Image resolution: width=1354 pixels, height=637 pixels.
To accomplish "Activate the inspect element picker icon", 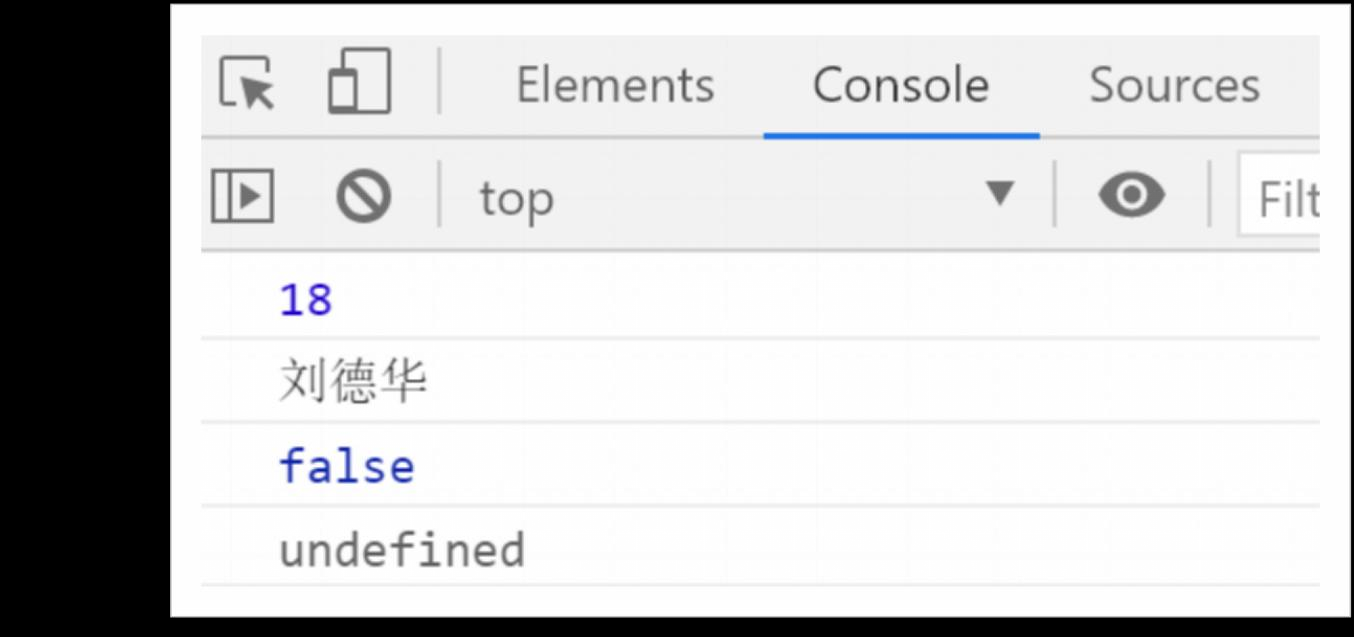I will 247,83.
